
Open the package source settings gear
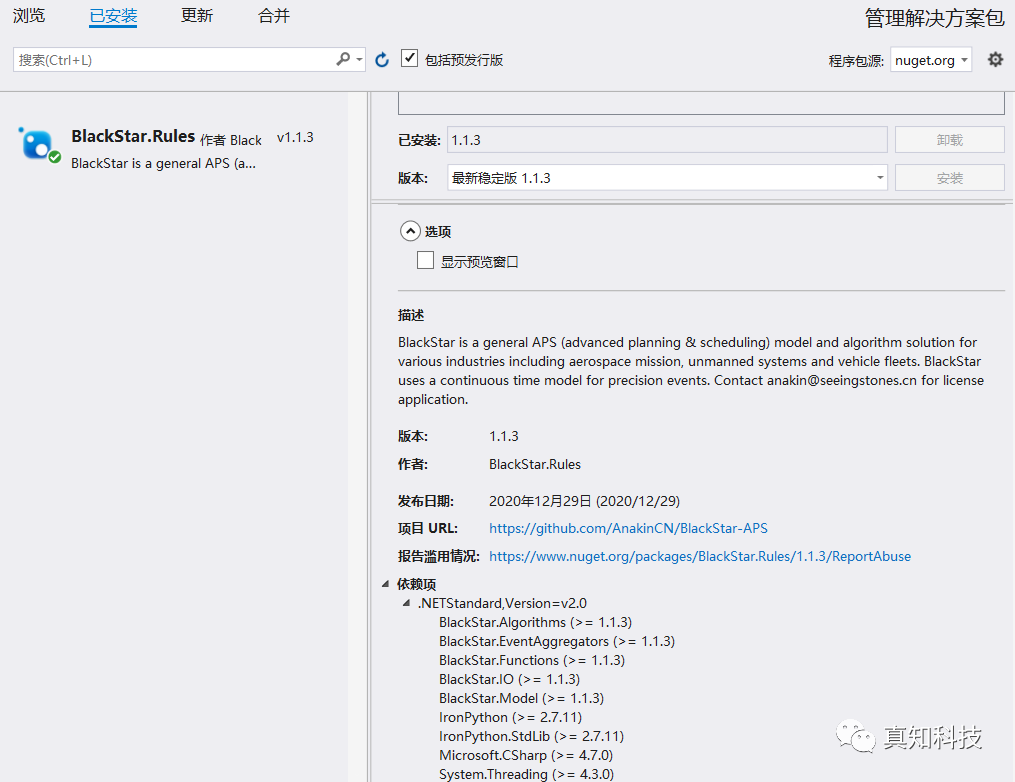[995, 60]
